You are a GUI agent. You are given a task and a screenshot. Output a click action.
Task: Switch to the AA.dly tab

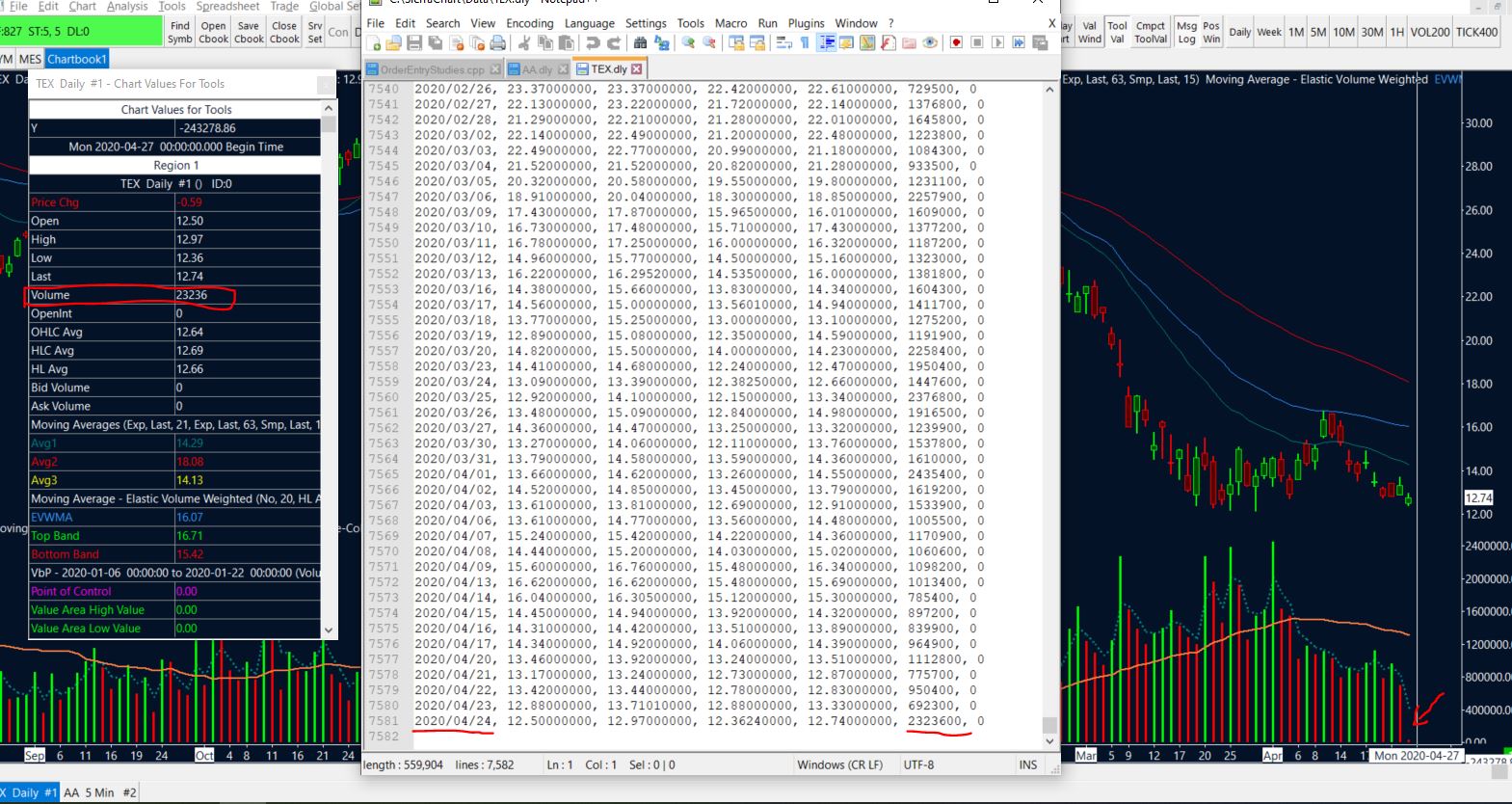[x=537, y=69]
